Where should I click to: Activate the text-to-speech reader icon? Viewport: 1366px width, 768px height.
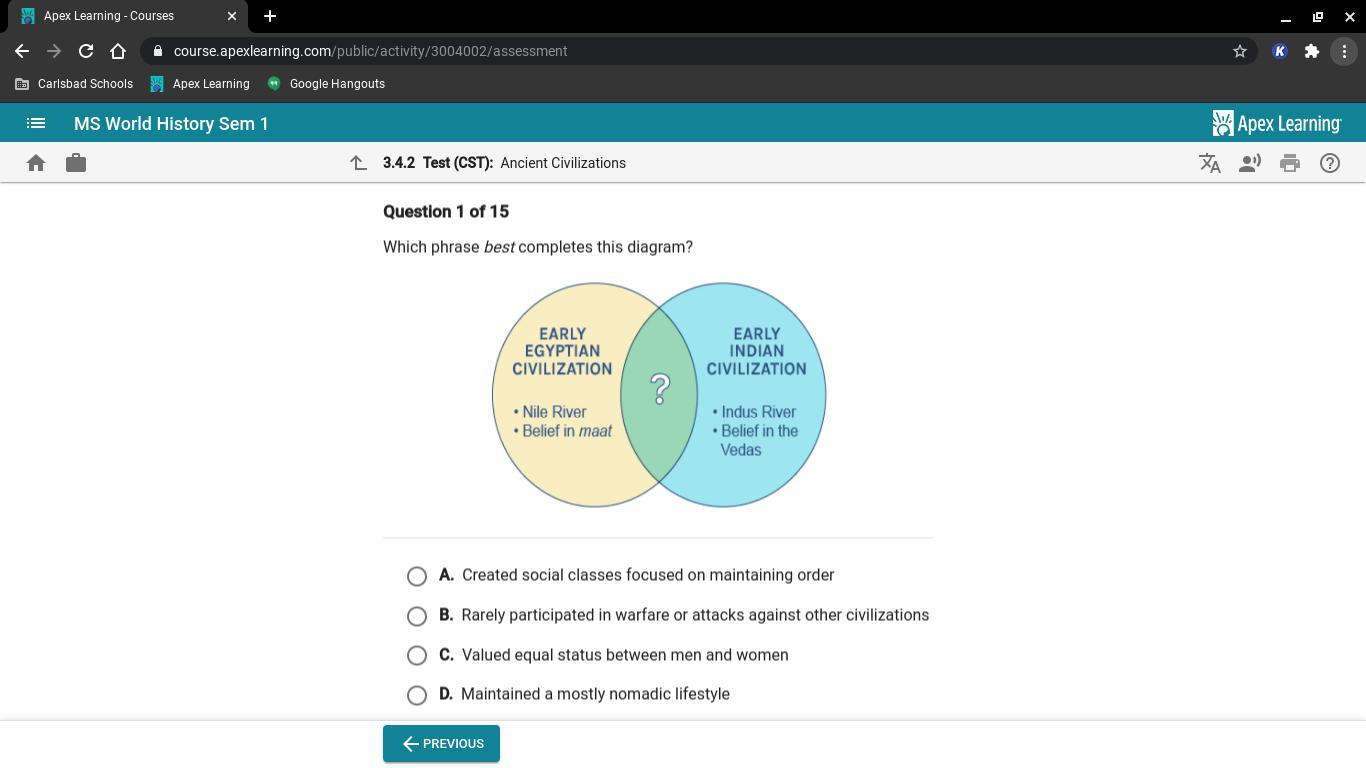[1250, 163]
